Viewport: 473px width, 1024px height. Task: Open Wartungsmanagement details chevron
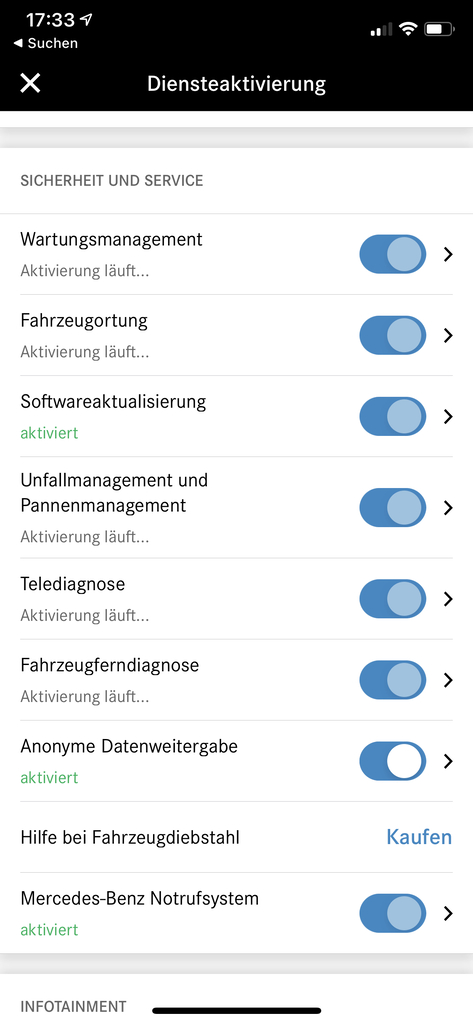448,254
